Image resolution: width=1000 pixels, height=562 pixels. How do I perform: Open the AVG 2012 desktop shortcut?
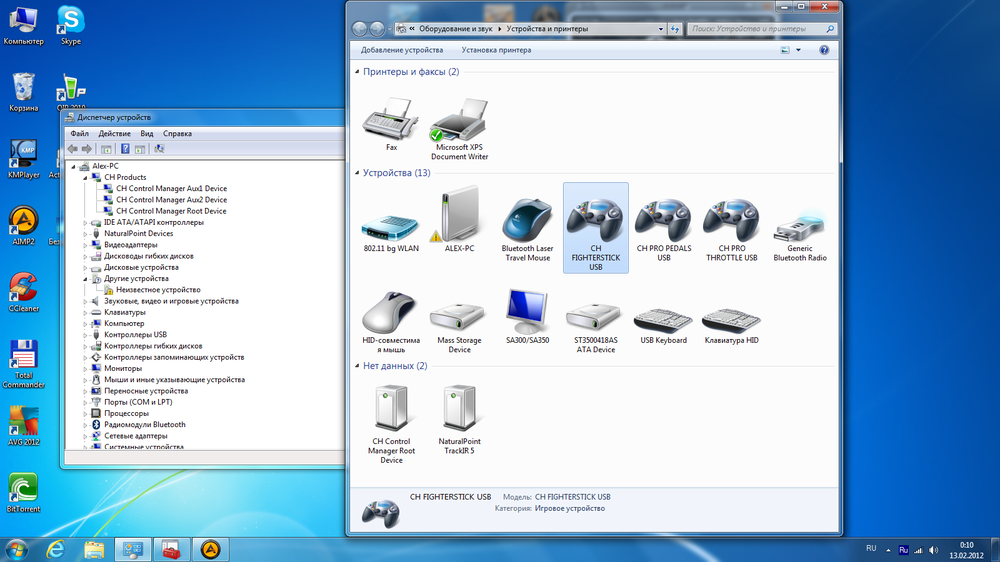(x=24, y=425)
